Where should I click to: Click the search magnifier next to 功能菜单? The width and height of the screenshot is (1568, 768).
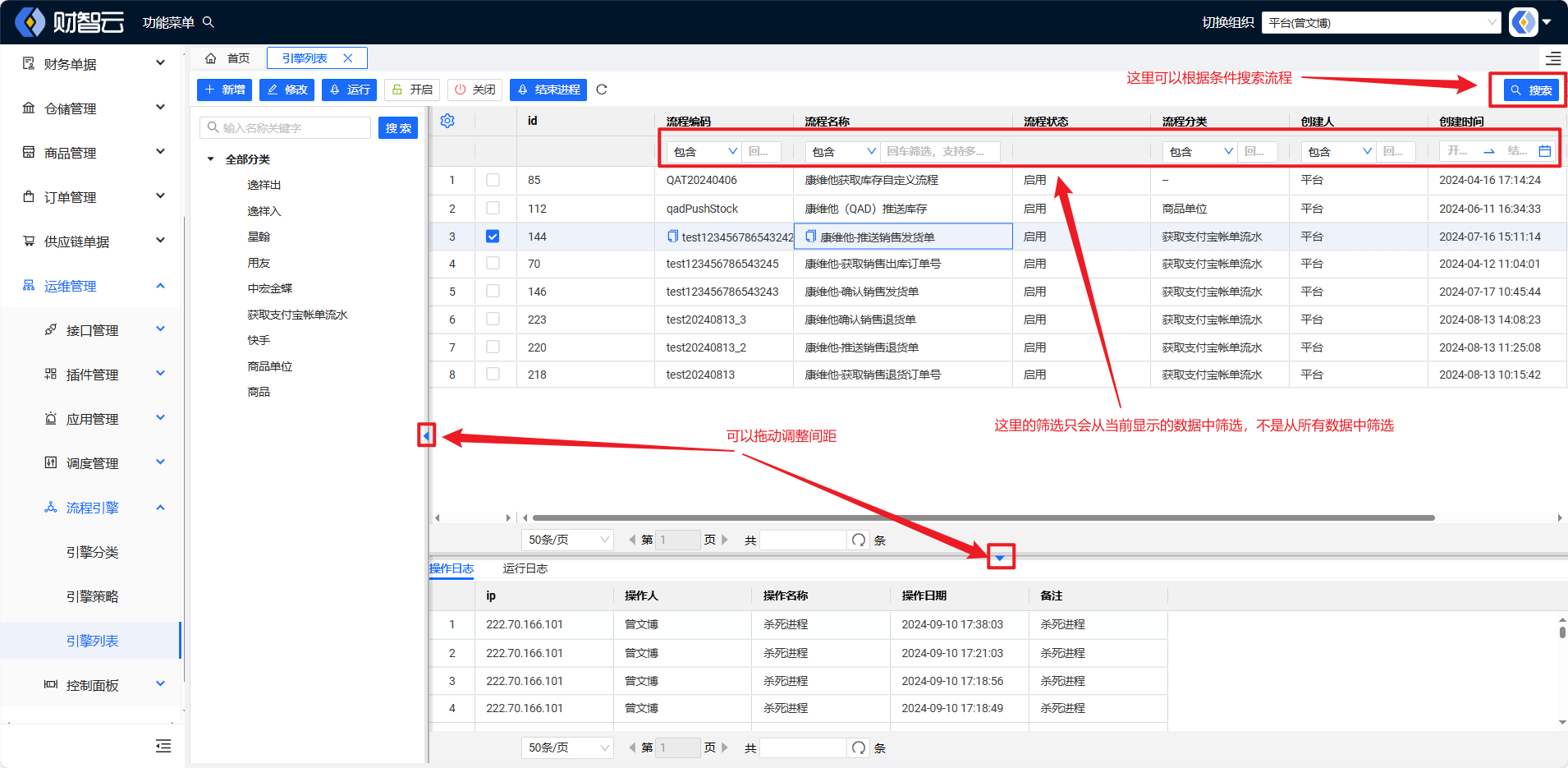tap(209, 22)
